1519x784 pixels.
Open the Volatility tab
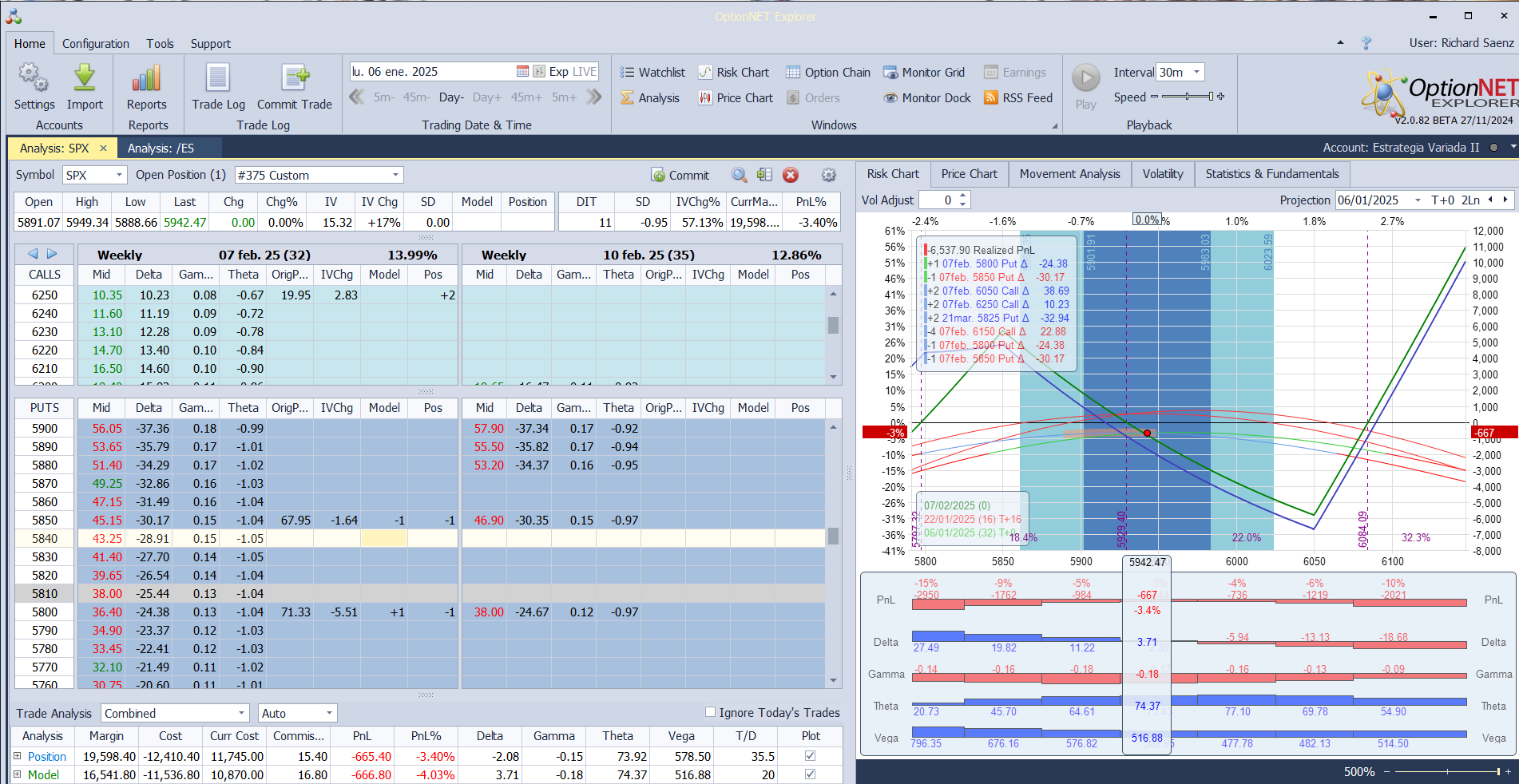[1163, 174]
